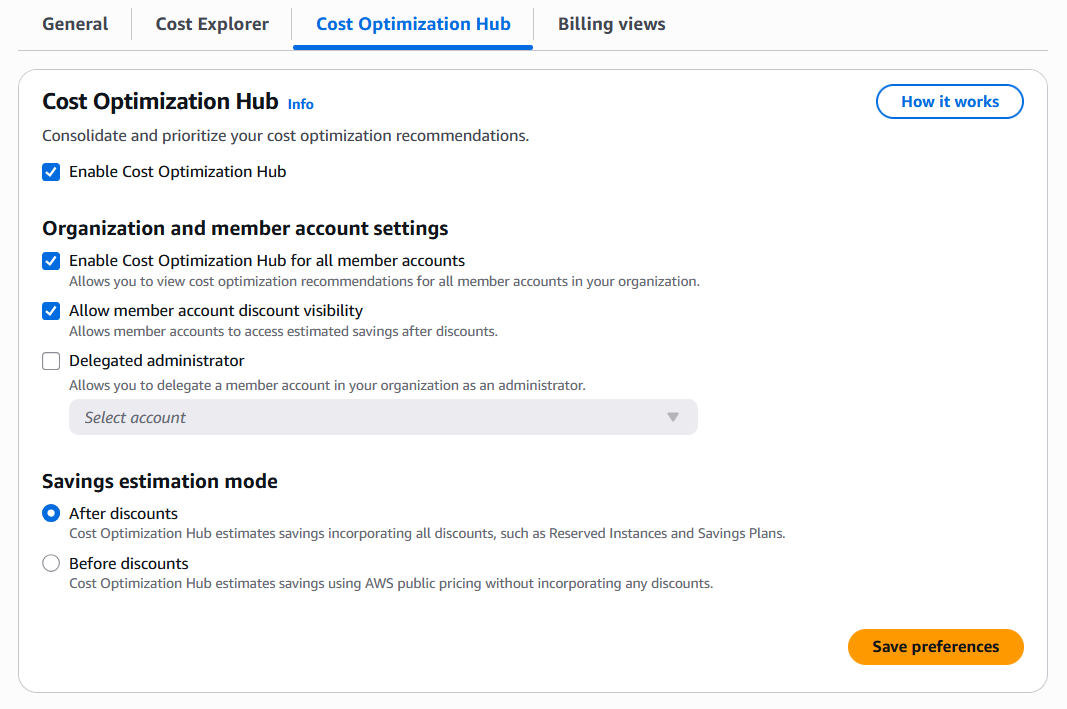Toggle Allow member account discount visibility
Image resolution: width=1067 pixels, height=709 pixels.
51,311
